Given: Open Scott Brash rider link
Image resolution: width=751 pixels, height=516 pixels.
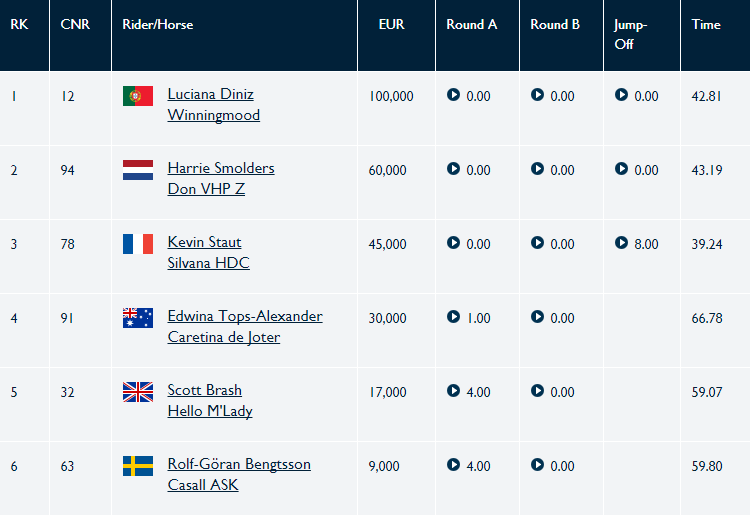Looking at the screenshot, I should pos(205,390).
